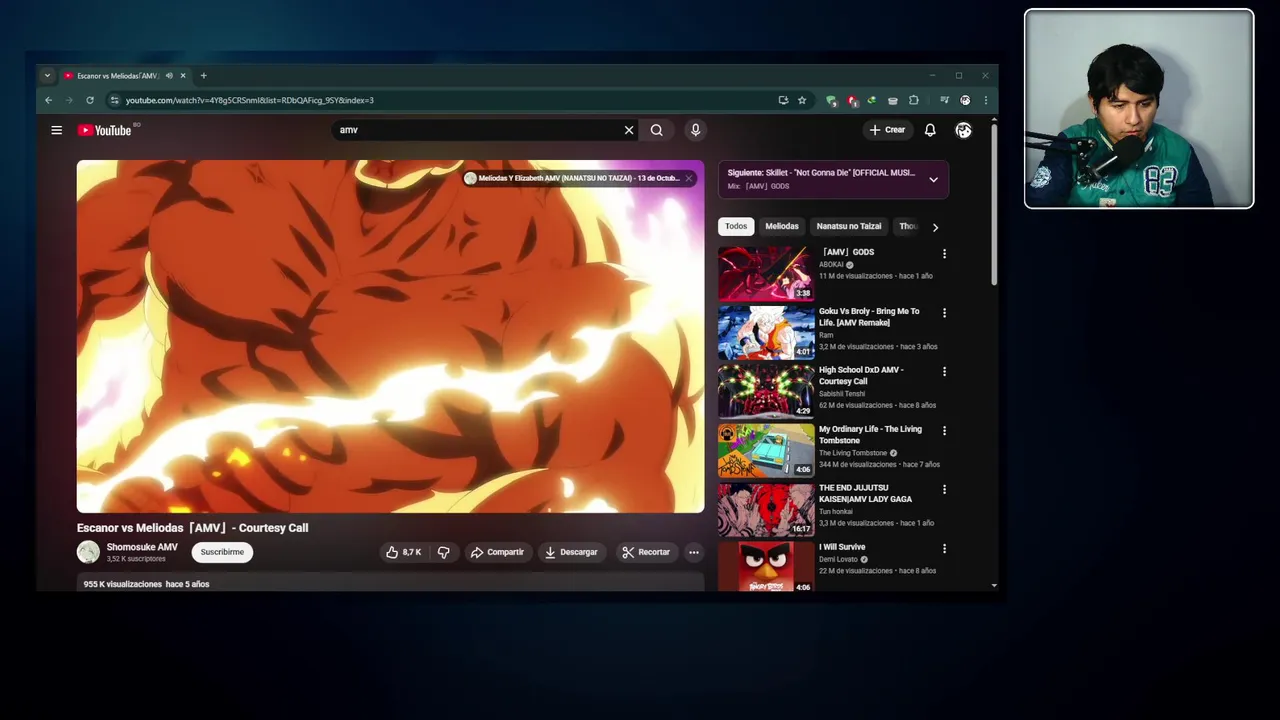Open THE END JUJUTSU KAISEN thumbnail
1280x720 pixels.
tap(766, 509)
